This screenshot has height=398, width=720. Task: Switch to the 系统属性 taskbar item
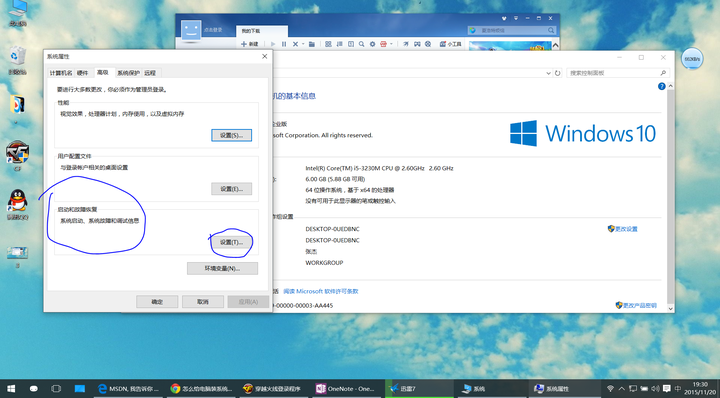[564, 389]
